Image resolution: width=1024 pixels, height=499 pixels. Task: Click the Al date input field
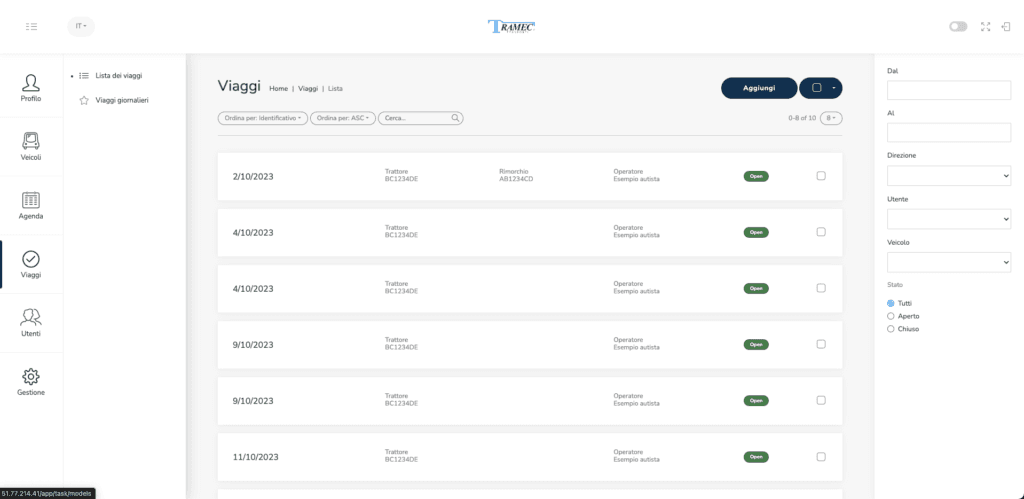tap(949, 133)
